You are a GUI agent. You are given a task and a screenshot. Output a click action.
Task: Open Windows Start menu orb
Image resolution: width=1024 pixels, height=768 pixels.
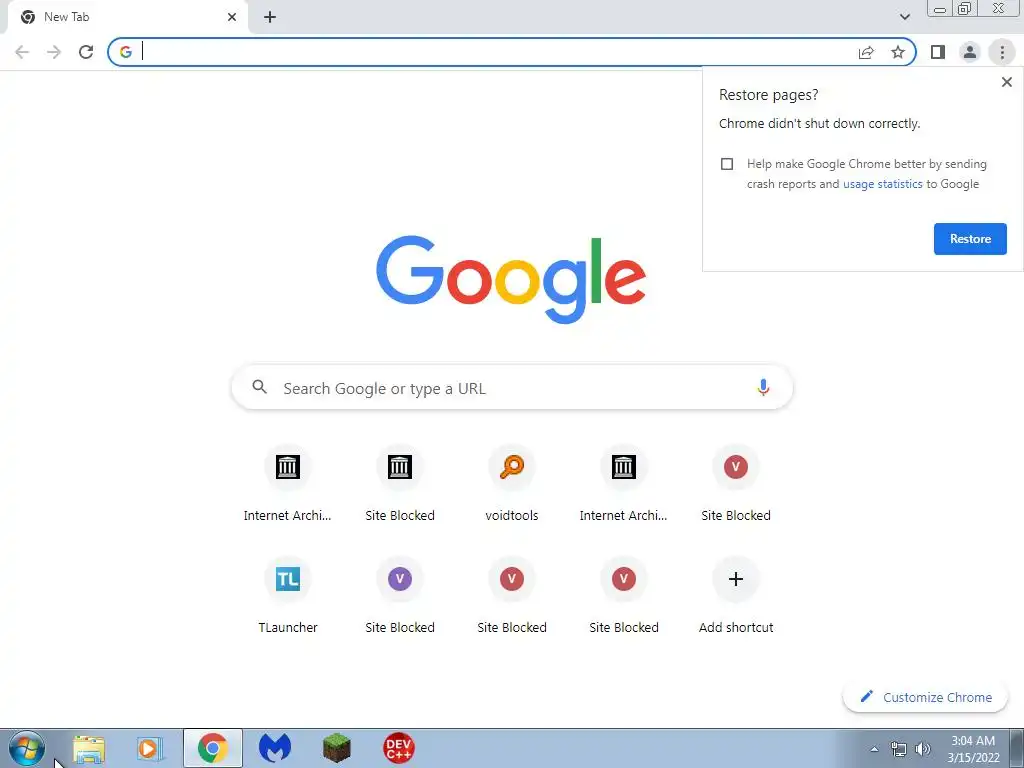26,748
